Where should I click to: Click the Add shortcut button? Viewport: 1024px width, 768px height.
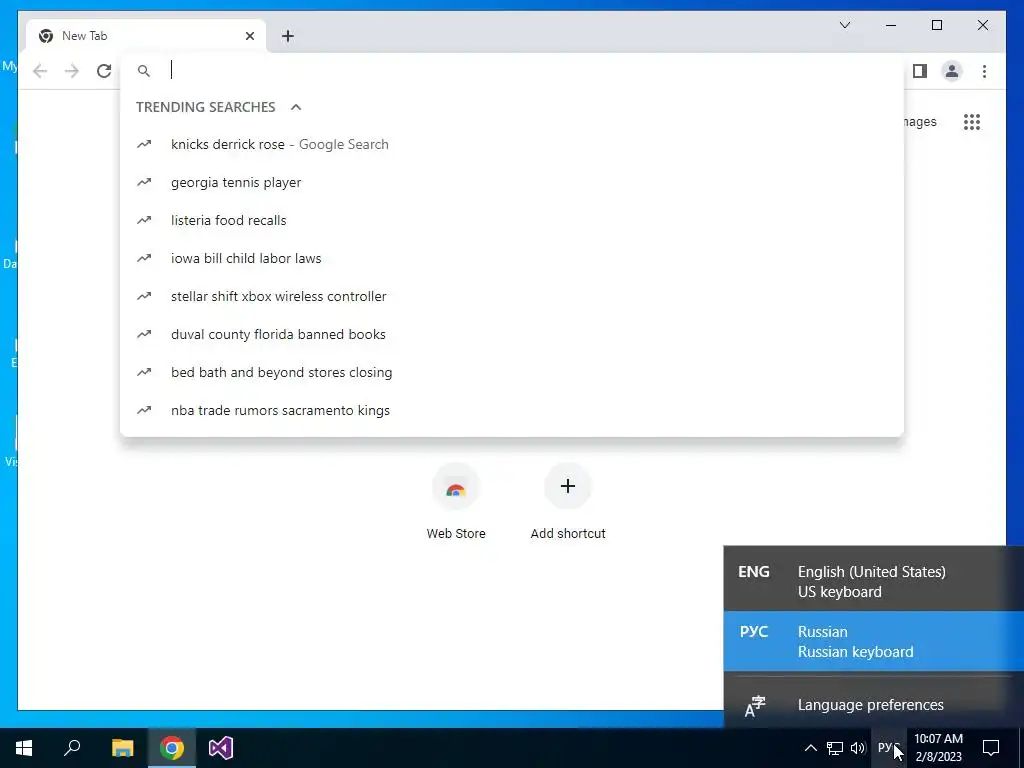click(x=568, y=502)
